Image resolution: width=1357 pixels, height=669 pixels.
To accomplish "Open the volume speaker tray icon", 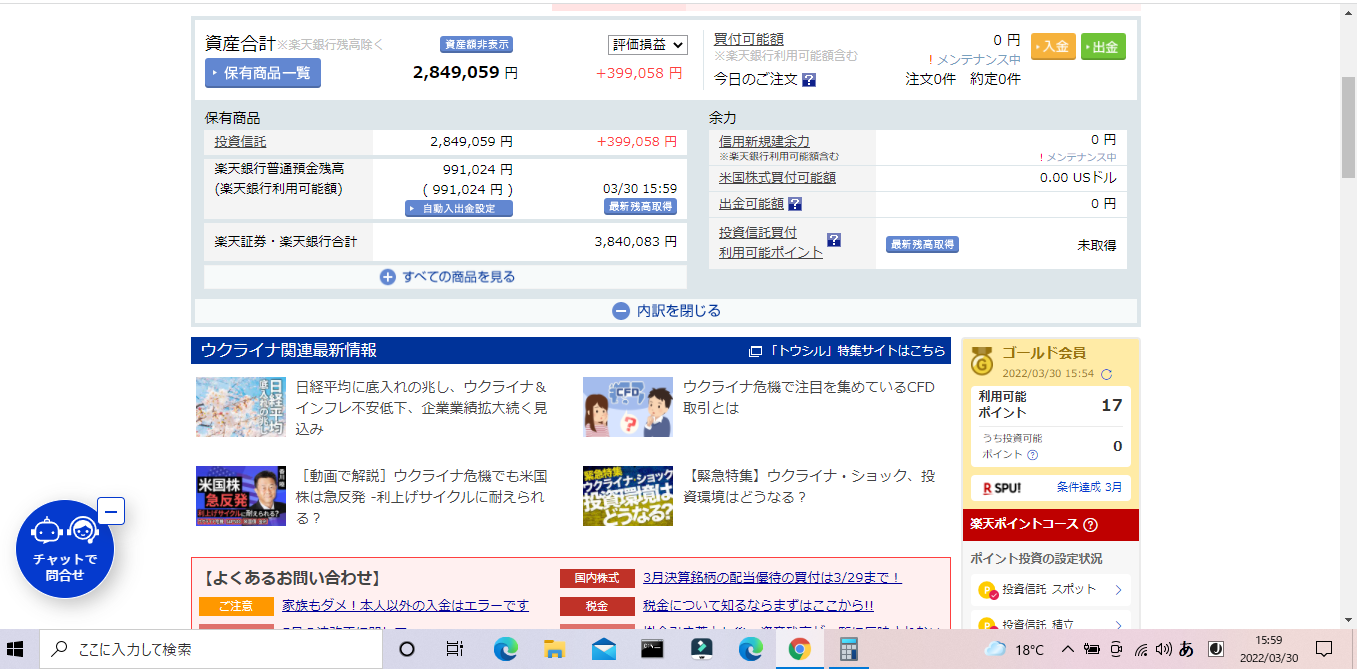I will click(x=1163, y=649).
